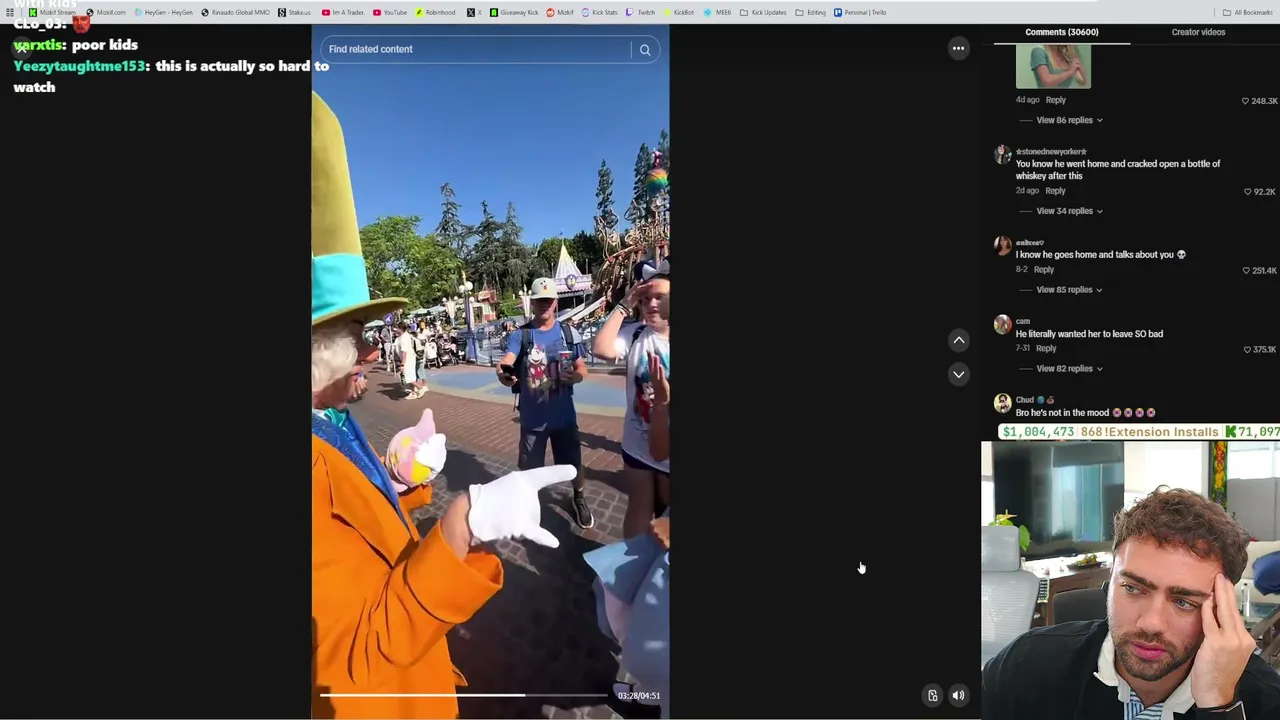Click the search magnifier icon
Image resolution: width=1280 pixels, height=720 pixels.
[x=645, y=49]
